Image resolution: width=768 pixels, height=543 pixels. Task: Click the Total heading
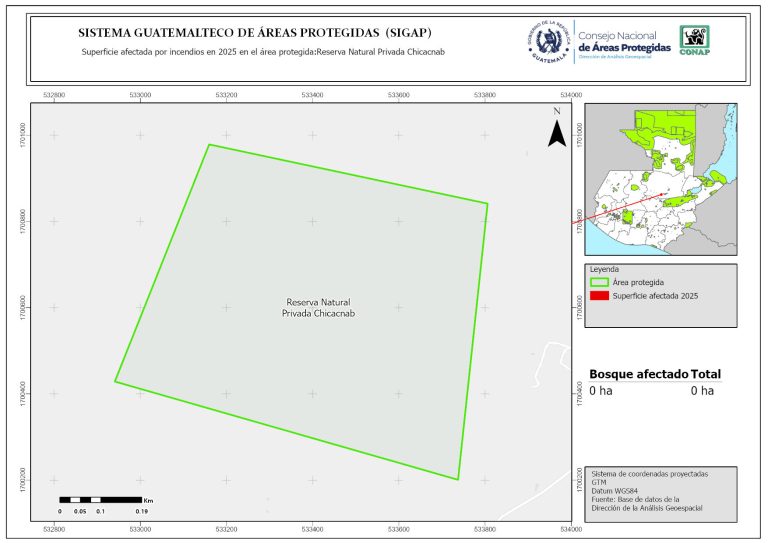(x=705, y=374)
